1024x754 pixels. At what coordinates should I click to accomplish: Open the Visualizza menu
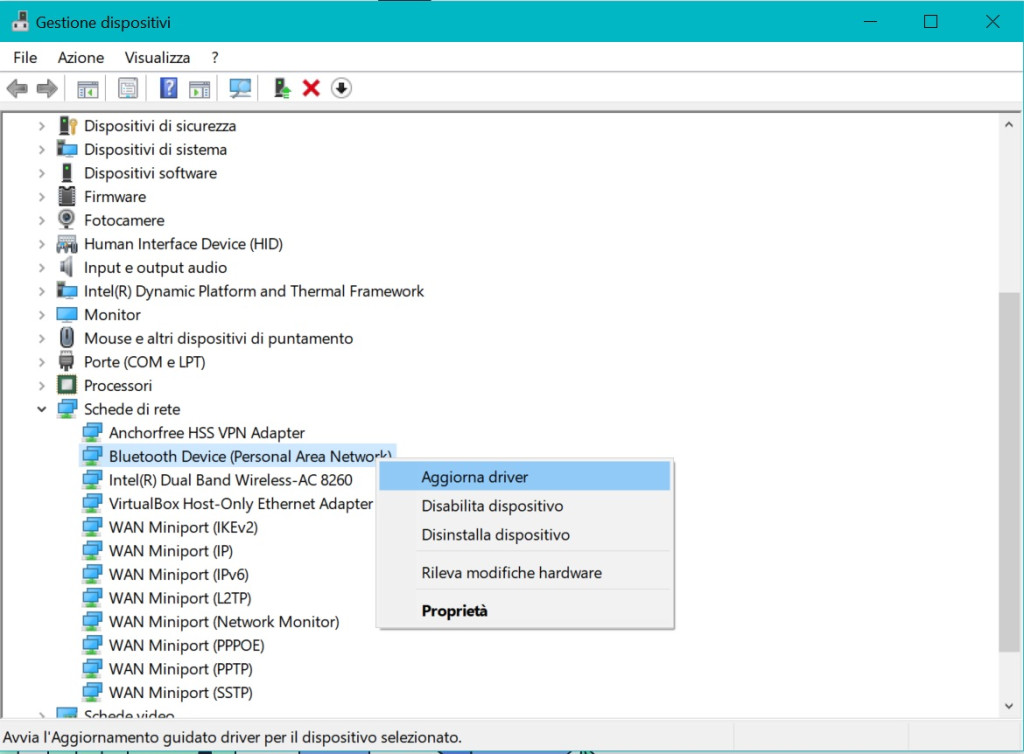pyautogui.click(x=157, y=57)
